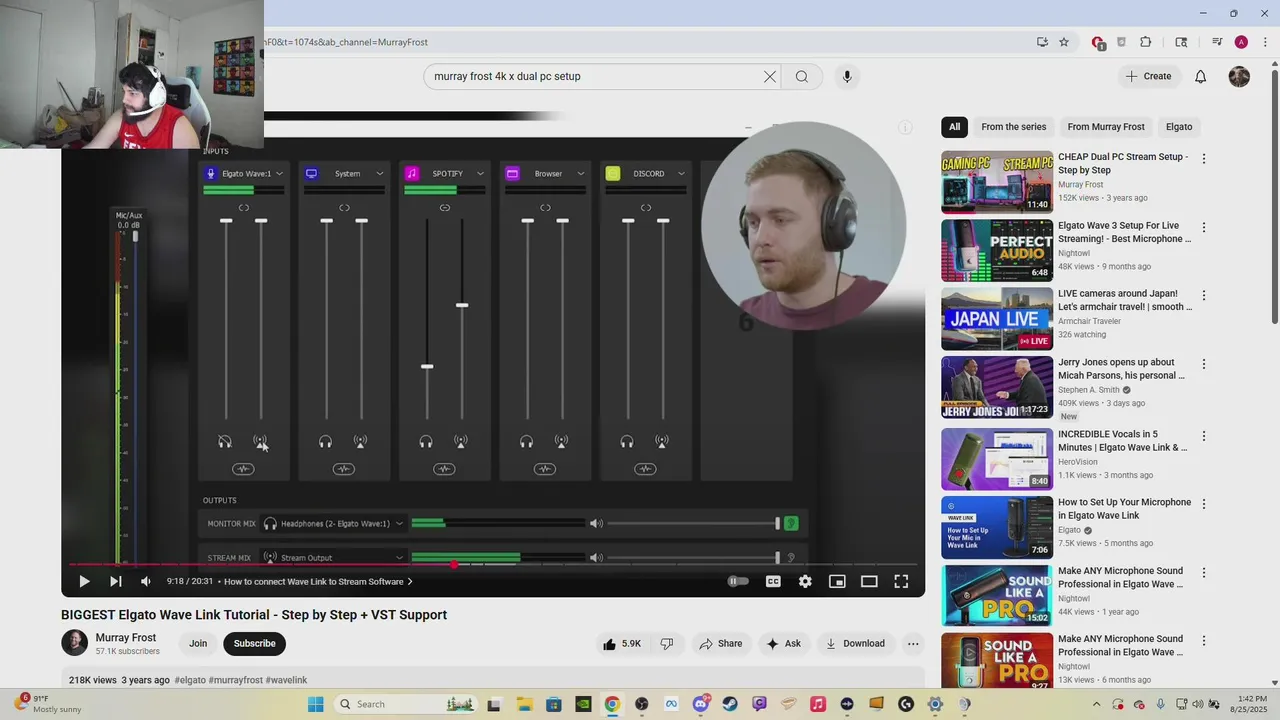This screenshot has height=720, width=1280.
Task: Open NVIDIA app from the taskbar
Action: 583,704
